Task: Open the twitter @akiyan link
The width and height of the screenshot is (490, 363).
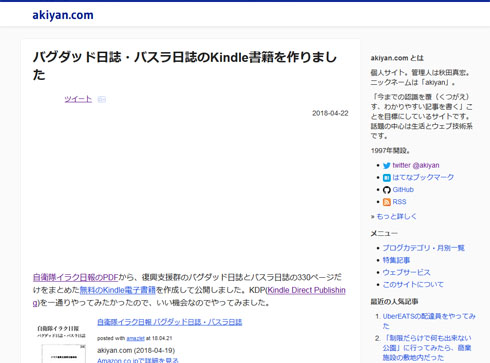Action: 416,165
